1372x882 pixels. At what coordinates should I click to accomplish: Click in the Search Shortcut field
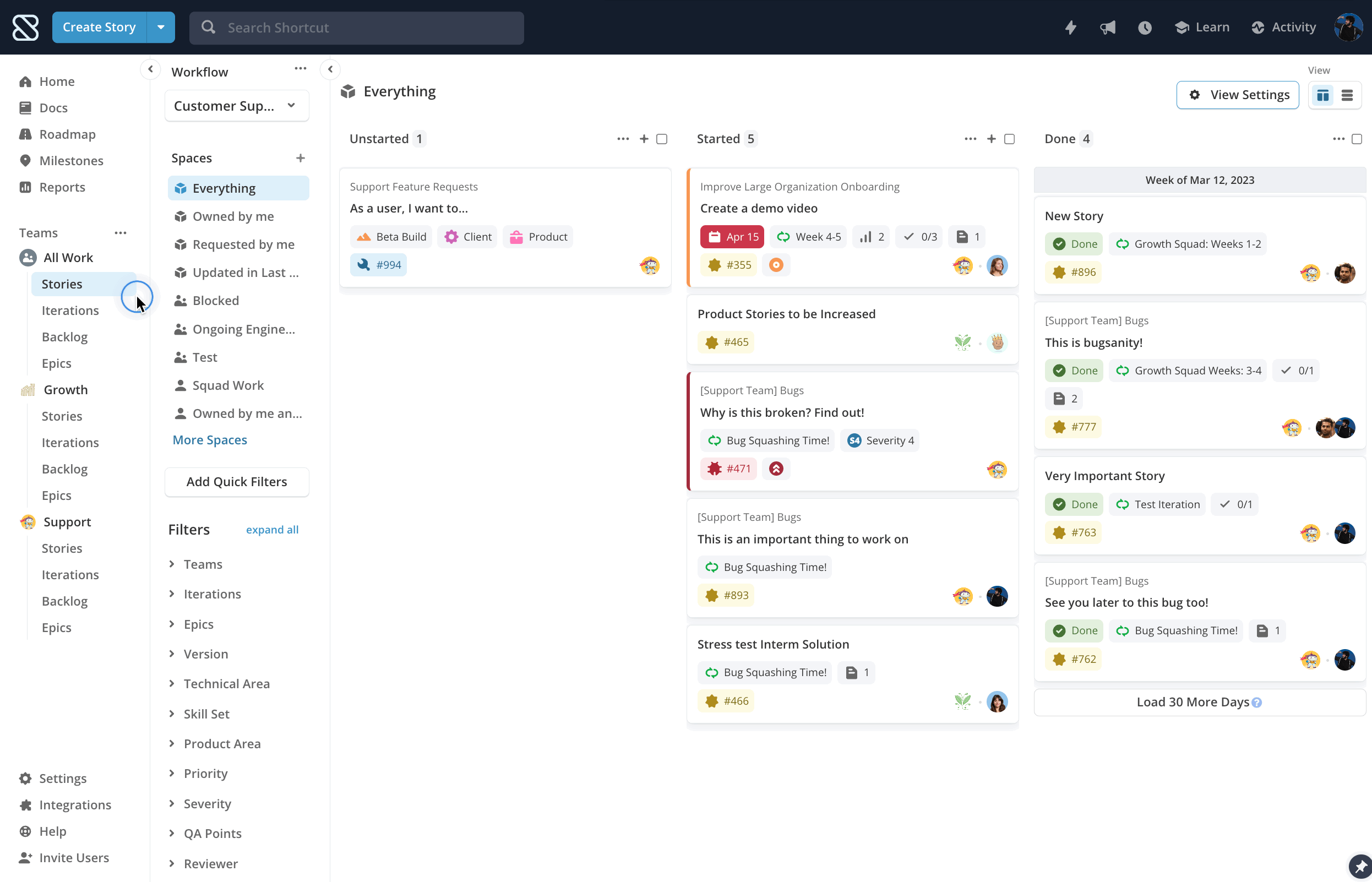[357, 28]
